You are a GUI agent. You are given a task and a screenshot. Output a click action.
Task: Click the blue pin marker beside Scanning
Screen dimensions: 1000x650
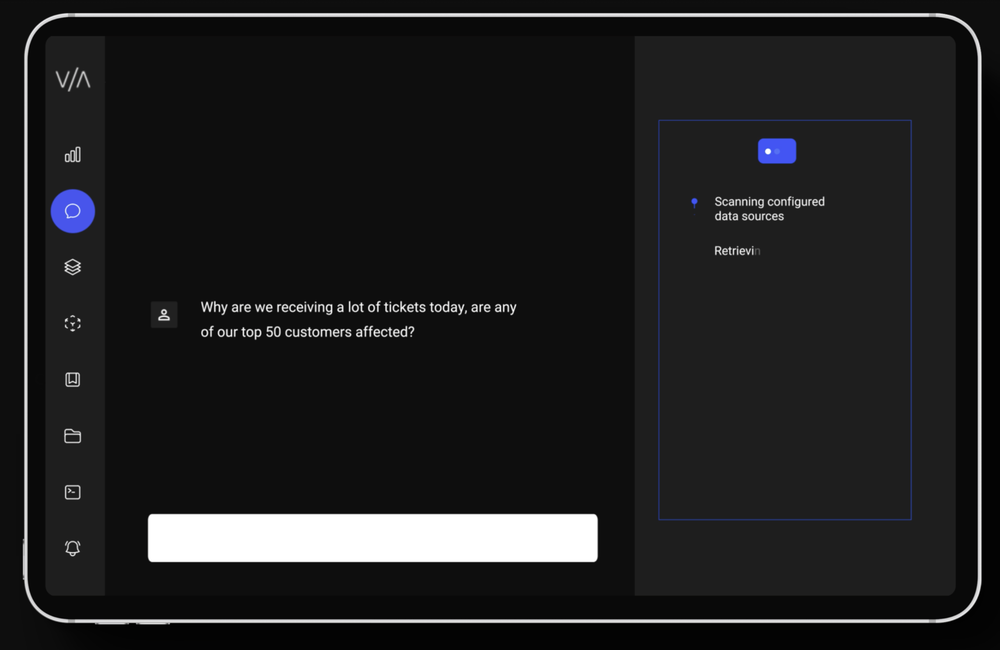[x=695, y=203]
